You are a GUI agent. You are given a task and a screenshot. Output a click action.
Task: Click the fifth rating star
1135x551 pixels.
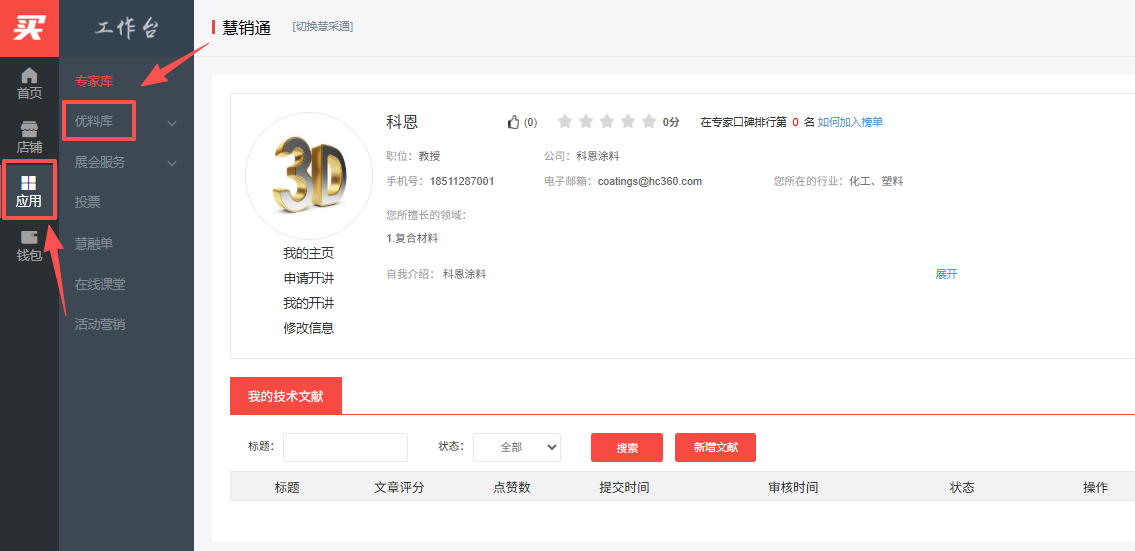649,122
